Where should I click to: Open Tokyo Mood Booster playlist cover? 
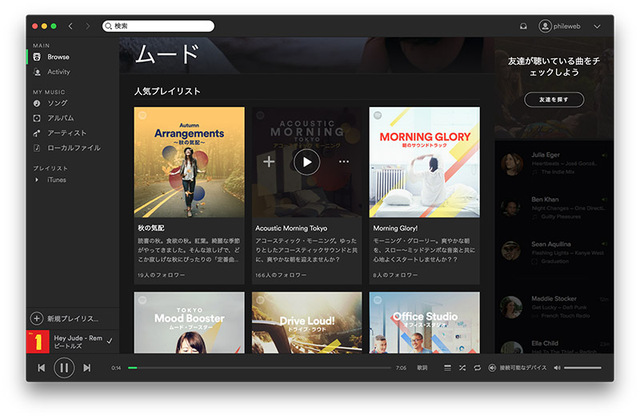click(x=189, y=322)
